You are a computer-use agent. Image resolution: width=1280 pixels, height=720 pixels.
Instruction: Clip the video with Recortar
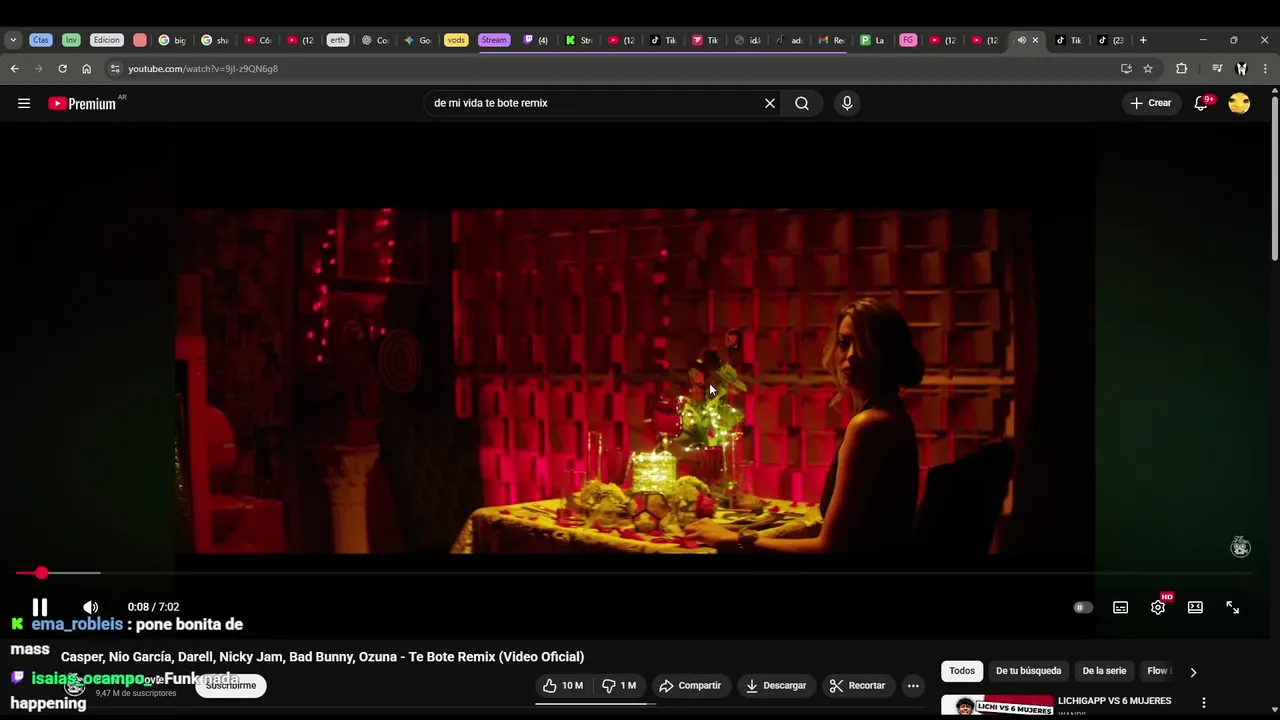pos(857,686)
